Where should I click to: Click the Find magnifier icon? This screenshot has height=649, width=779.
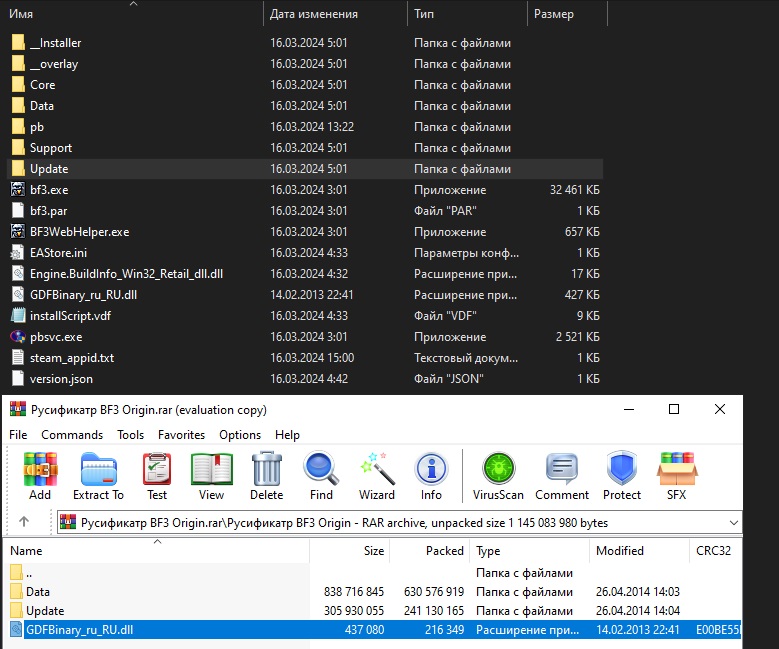tap(321, 469)
